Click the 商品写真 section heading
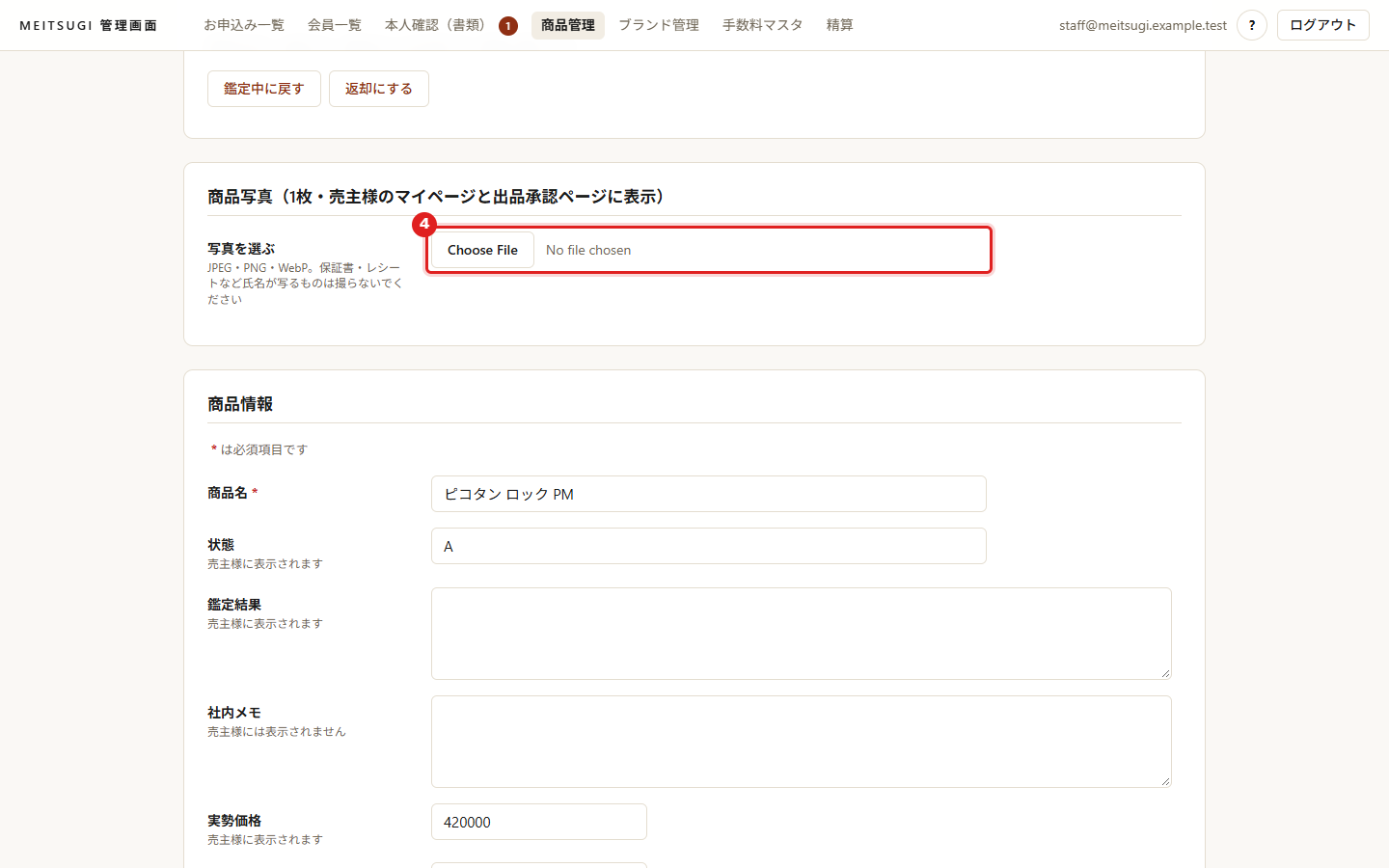This screenshot has height=868, width=1389. [437, 197]
